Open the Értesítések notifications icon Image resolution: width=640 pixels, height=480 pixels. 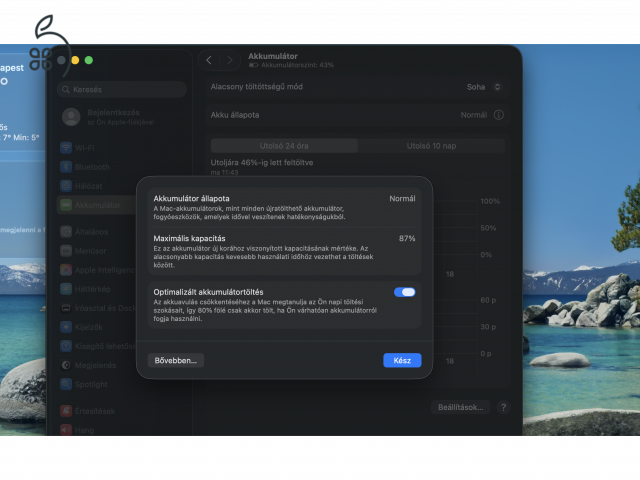66,411
